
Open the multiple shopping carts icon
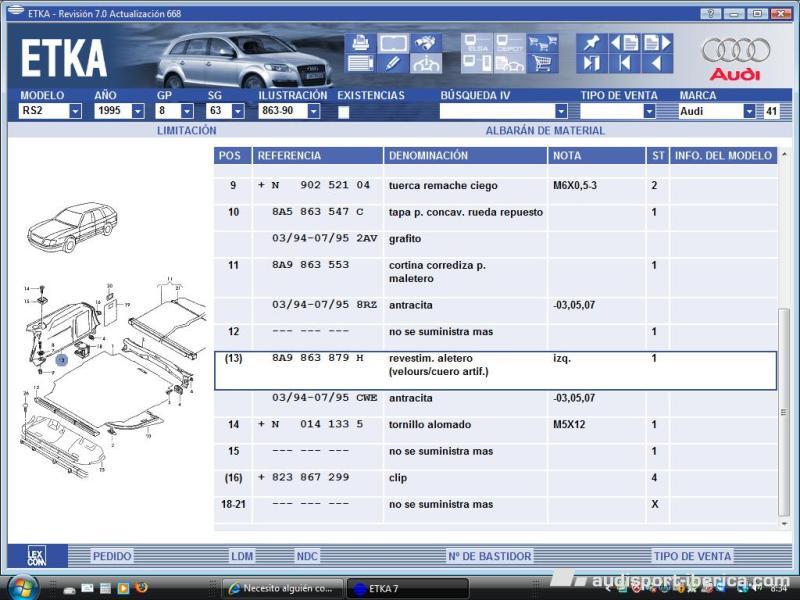[x=542, y=43]
